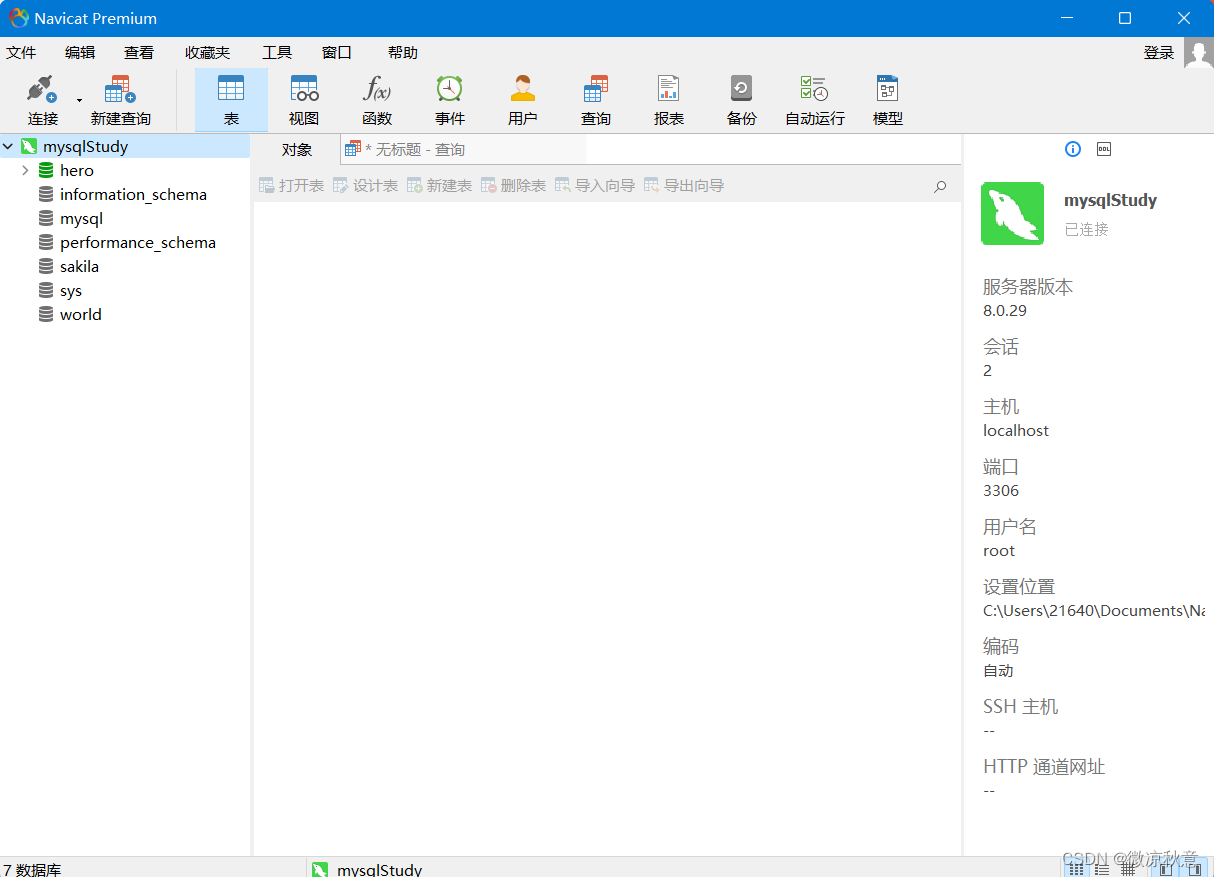Click the user avatar icon
Viewport: 1214px width, 877px height.
pyautogui.click(x=1198, y=53)
